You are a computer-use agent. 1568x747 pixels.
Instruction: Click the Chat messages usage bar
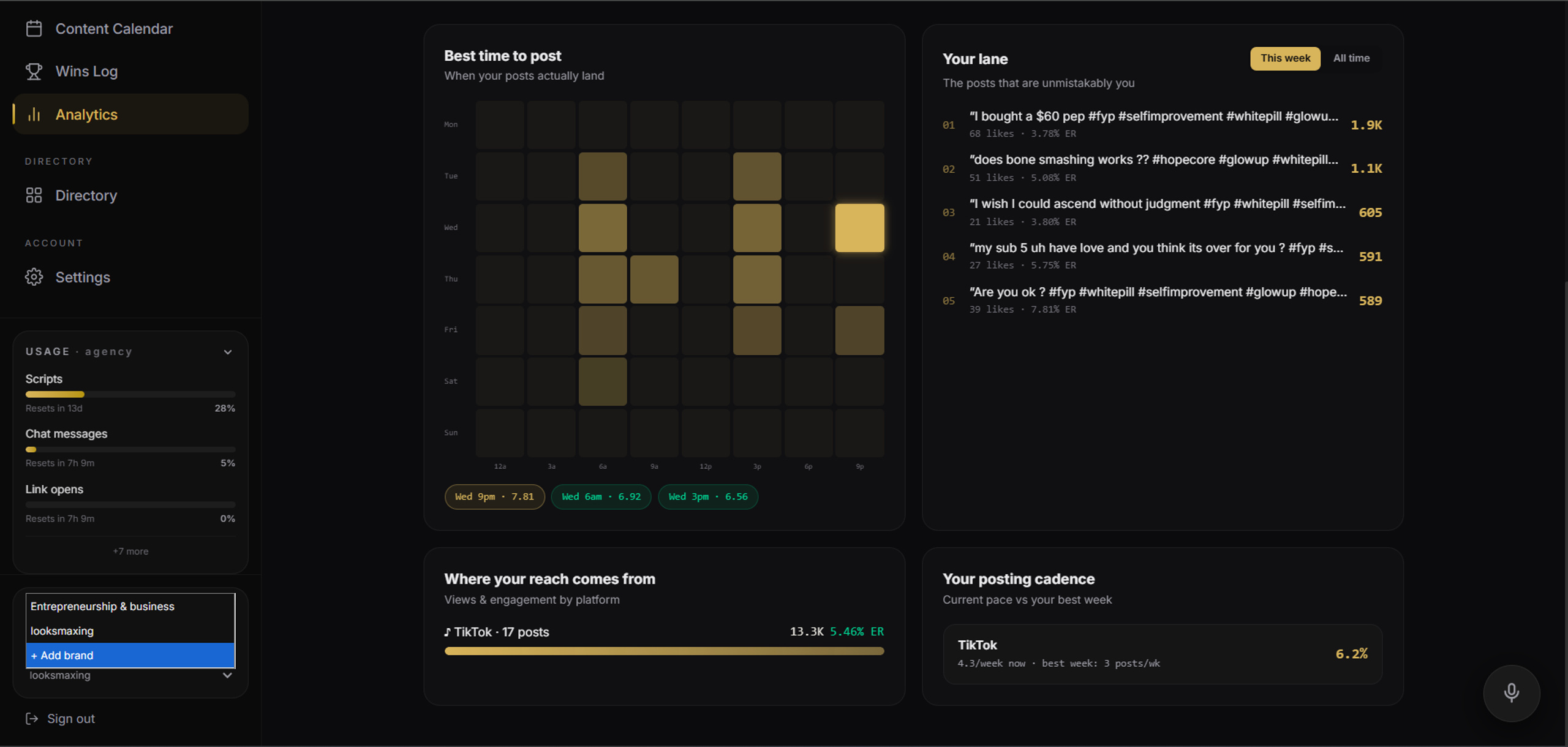coord(130,450)
